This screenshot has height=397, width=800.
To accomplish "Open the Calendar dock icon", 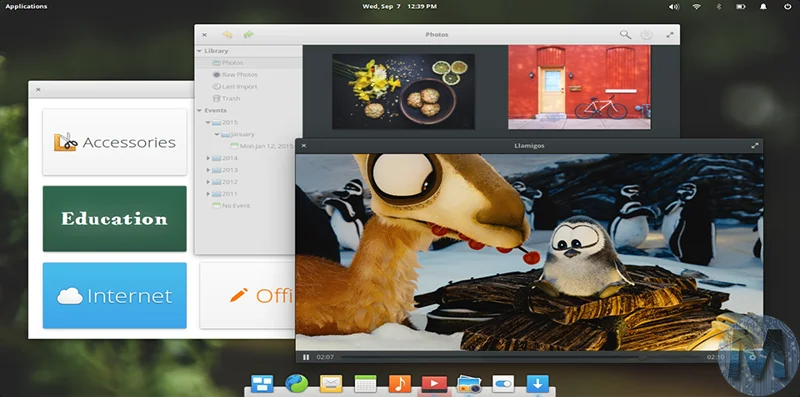I will point(365,383).
